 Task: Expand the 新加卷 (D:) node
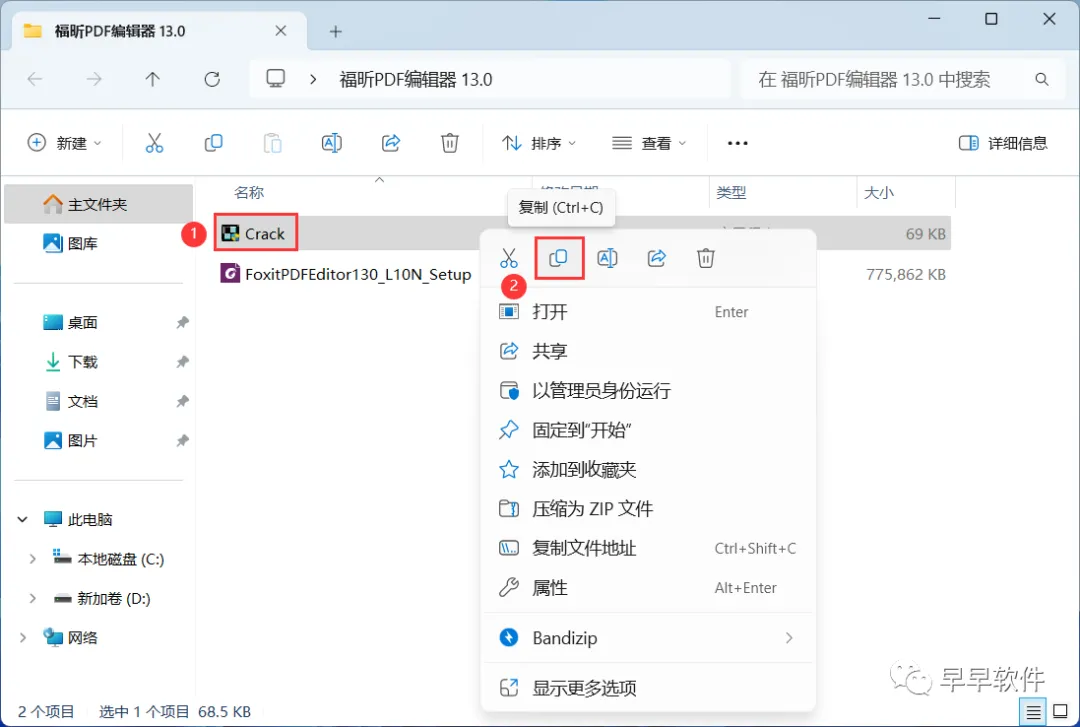[32, 598]
